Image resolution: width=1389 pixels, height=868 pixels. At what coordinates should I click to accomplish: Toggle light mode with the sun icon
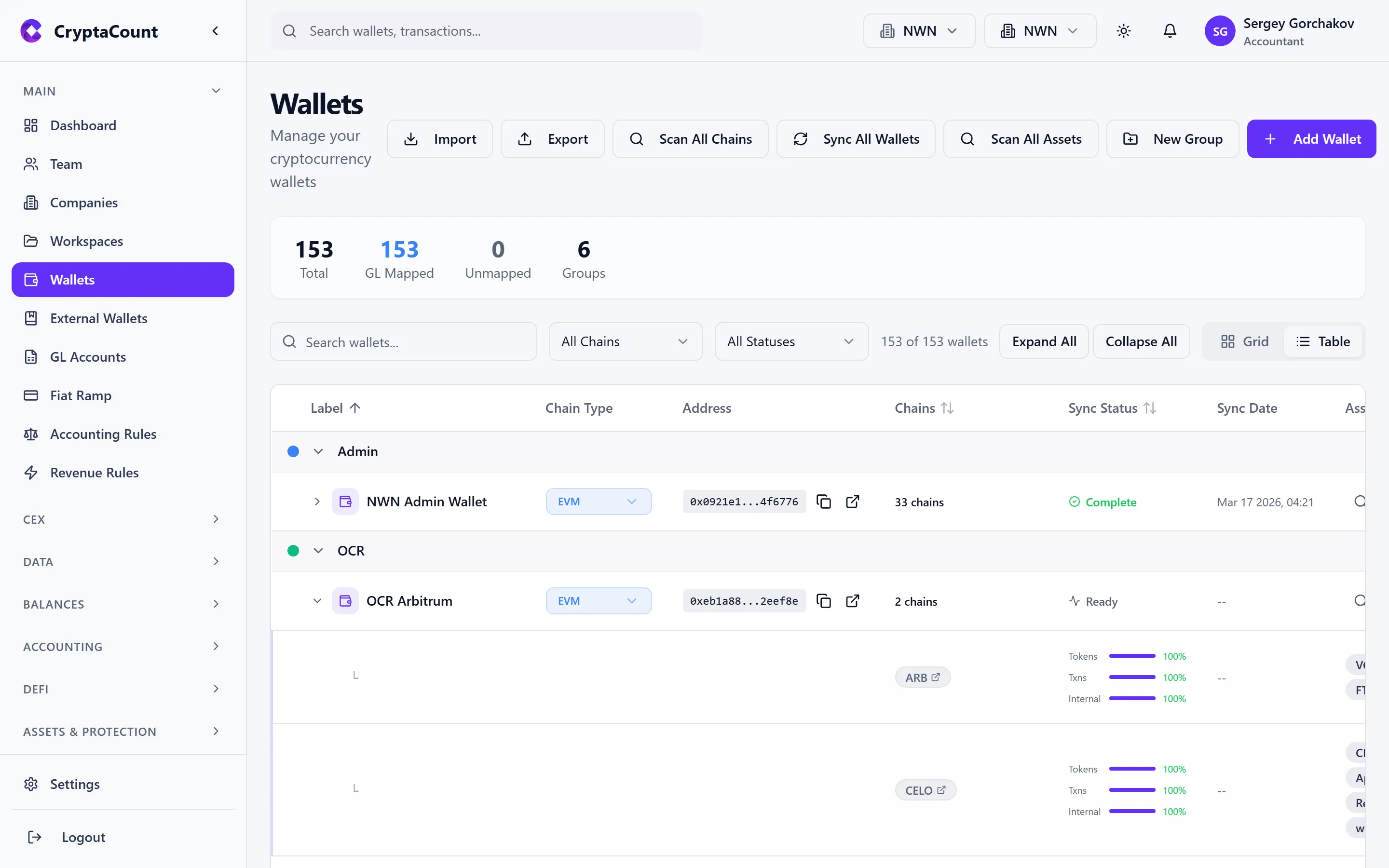pos(1123,30)
